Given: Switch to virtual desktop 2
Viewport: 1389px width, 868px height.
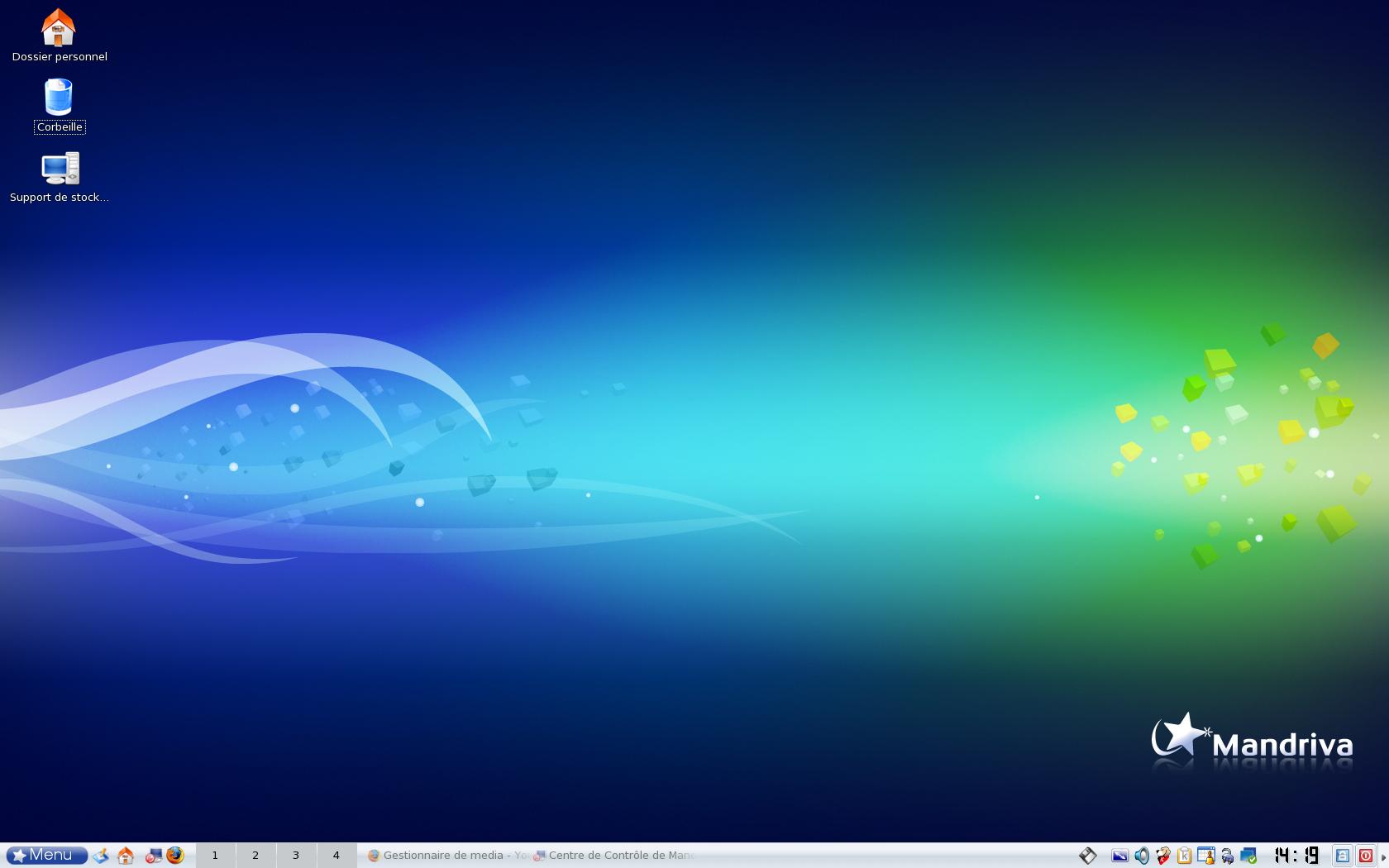Looking at the screenshot, I should 255,856.
